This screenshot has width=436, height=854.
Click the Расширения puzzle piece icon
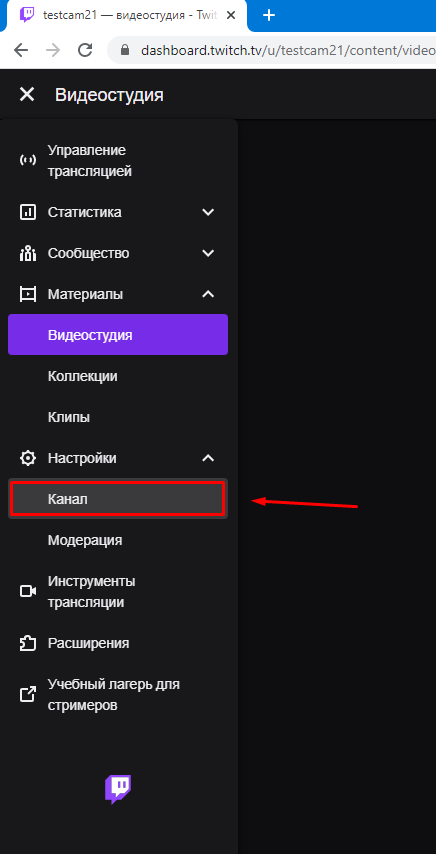[x=28, y=643]
